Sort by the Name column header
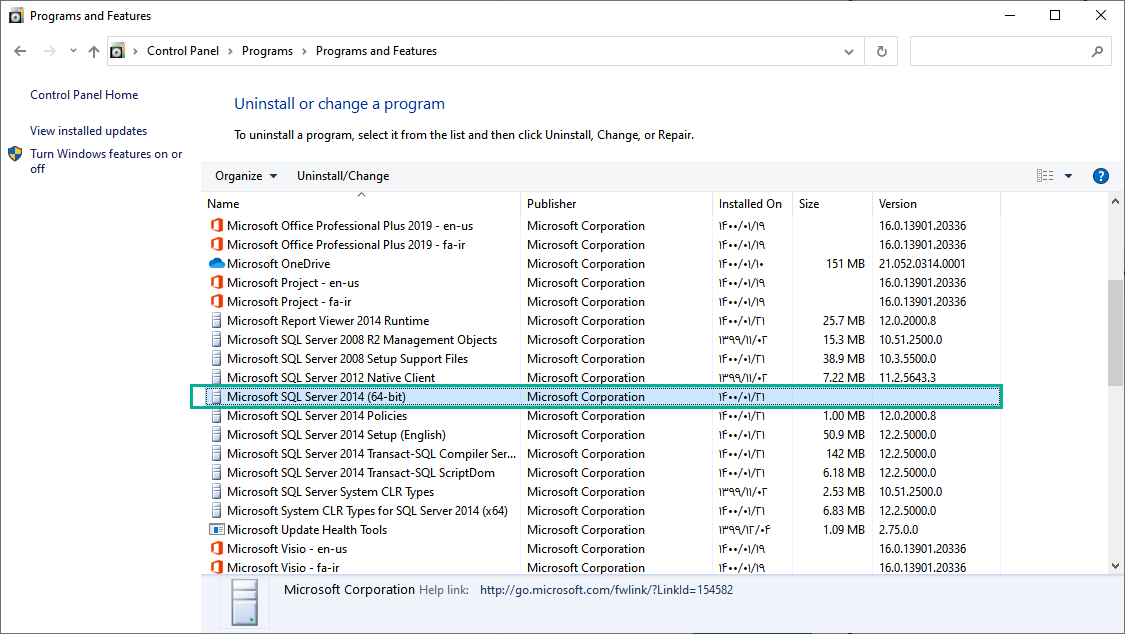Image resolution: width=1125 pixels, height=634 pixels. [x=361, y=204]
